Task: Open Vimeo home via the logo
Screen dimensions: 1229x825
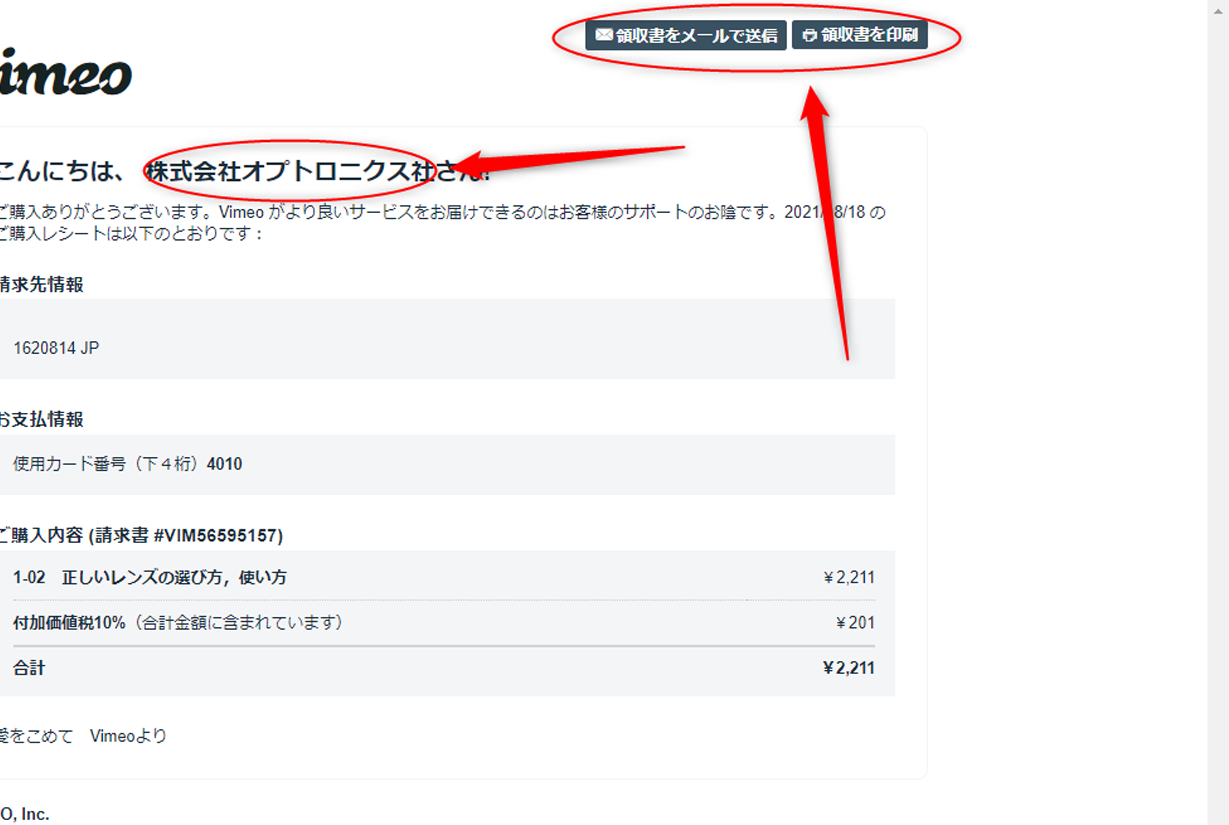Action: click(x=64, y=75)
